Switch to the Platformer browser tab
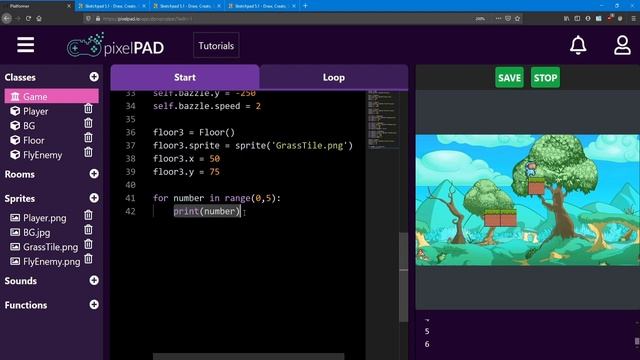640x360 pixels. click(x=37, y=6)
